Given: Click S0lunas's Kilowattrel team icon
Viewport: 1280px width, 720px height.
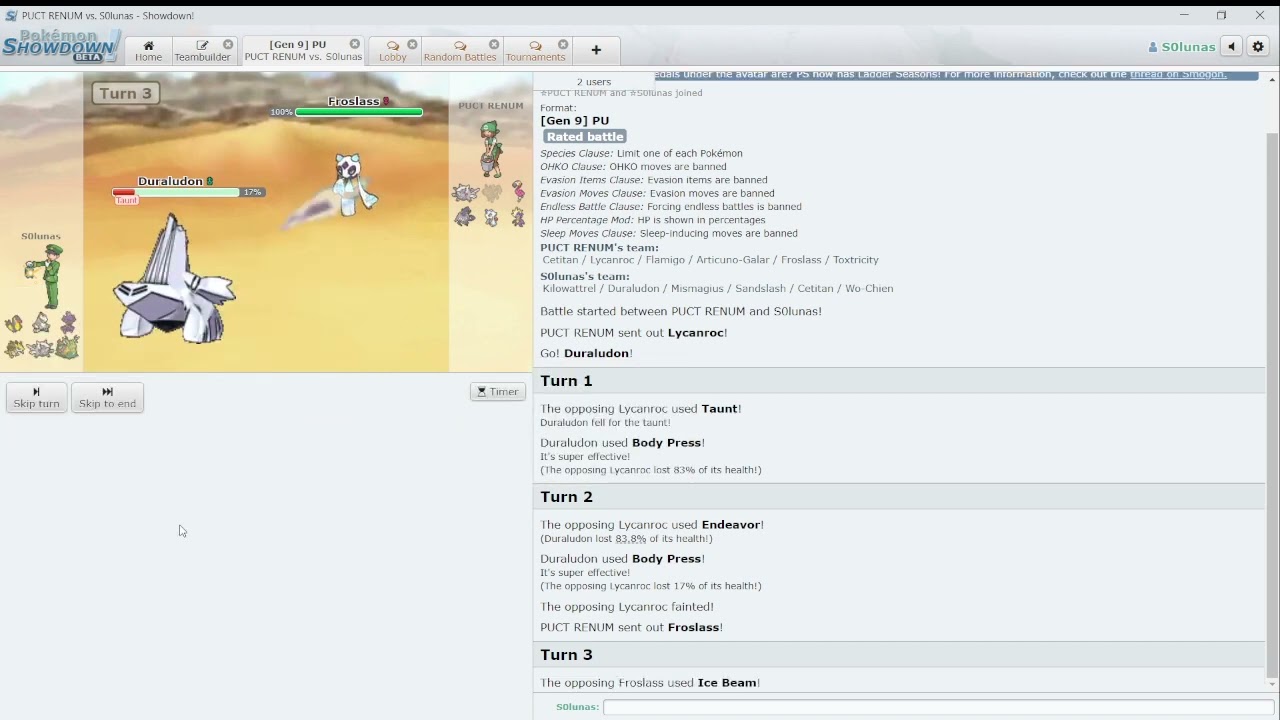Looking at the screenshot, I should (x=15, y=323).
